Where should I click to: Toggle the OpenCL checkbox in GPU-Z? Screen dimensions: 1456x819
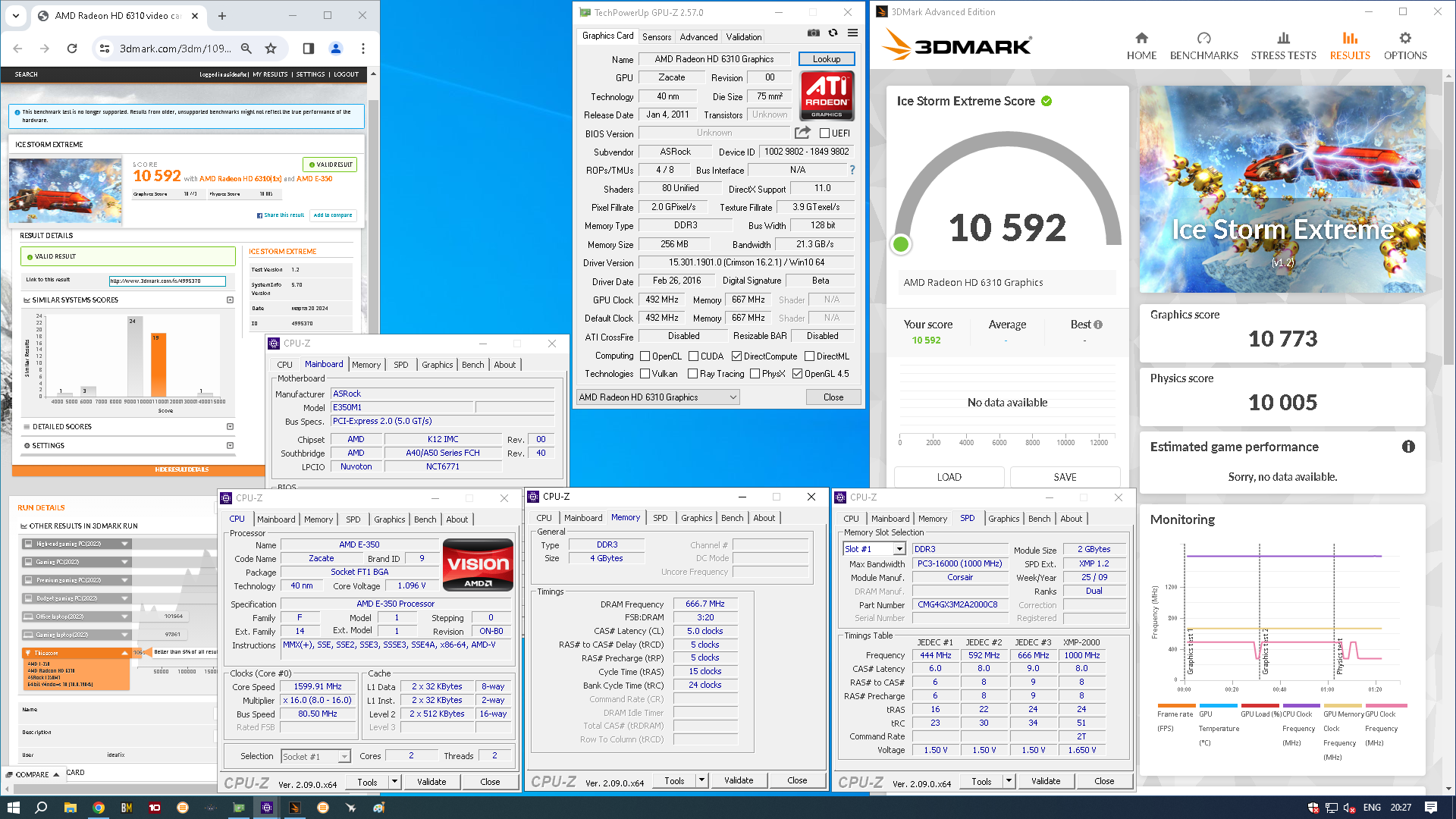click(x=645, y=356)
